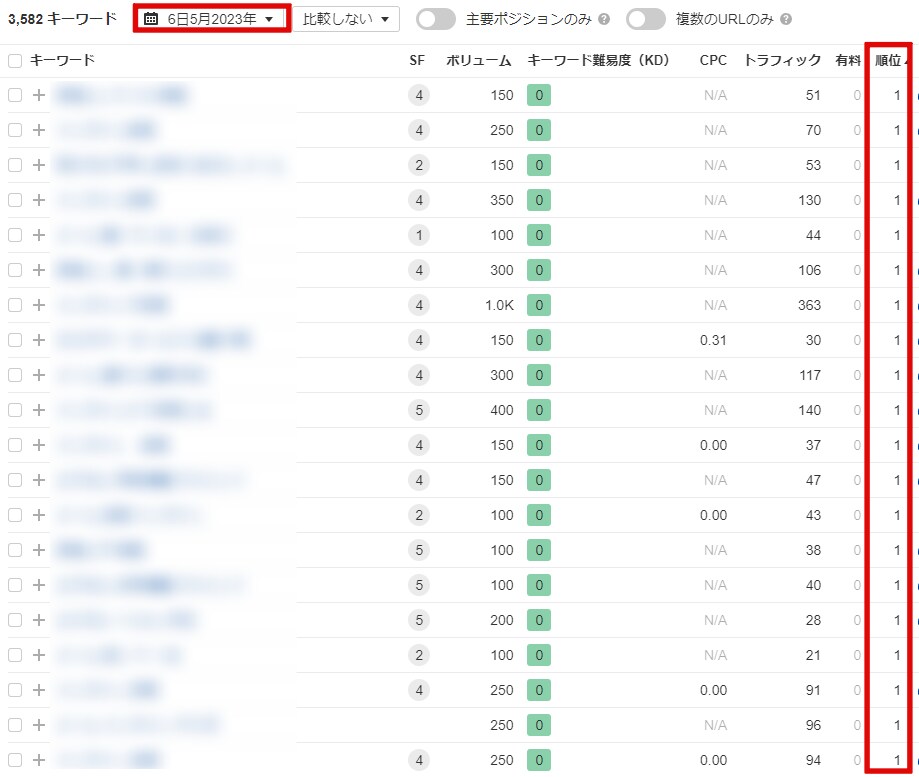Screen dimensions: 919x777
Task: Open blurred keyword link in traffic 30 row
Action: click(154, 340)
